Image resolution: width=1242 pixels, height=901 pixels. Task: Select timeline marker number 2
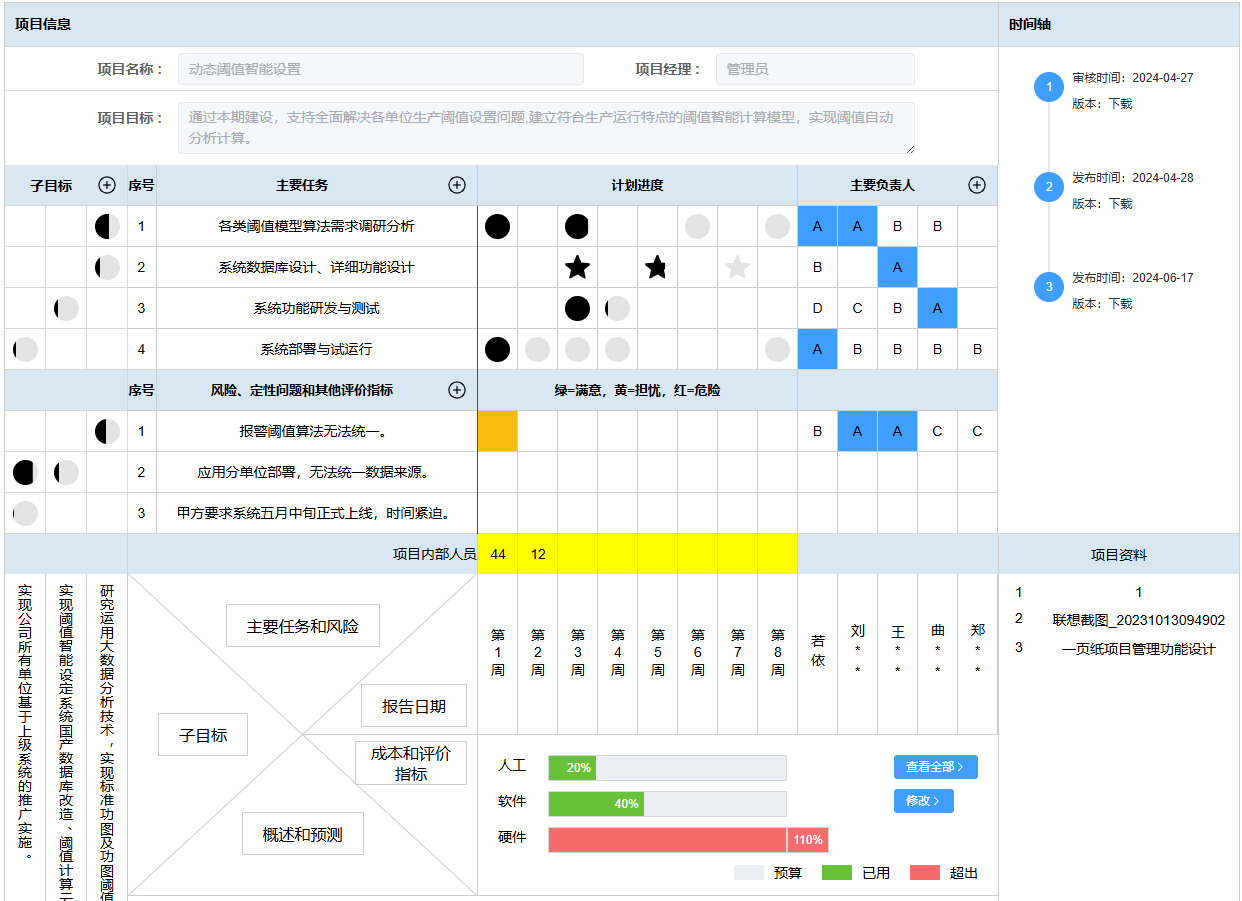1049,187
